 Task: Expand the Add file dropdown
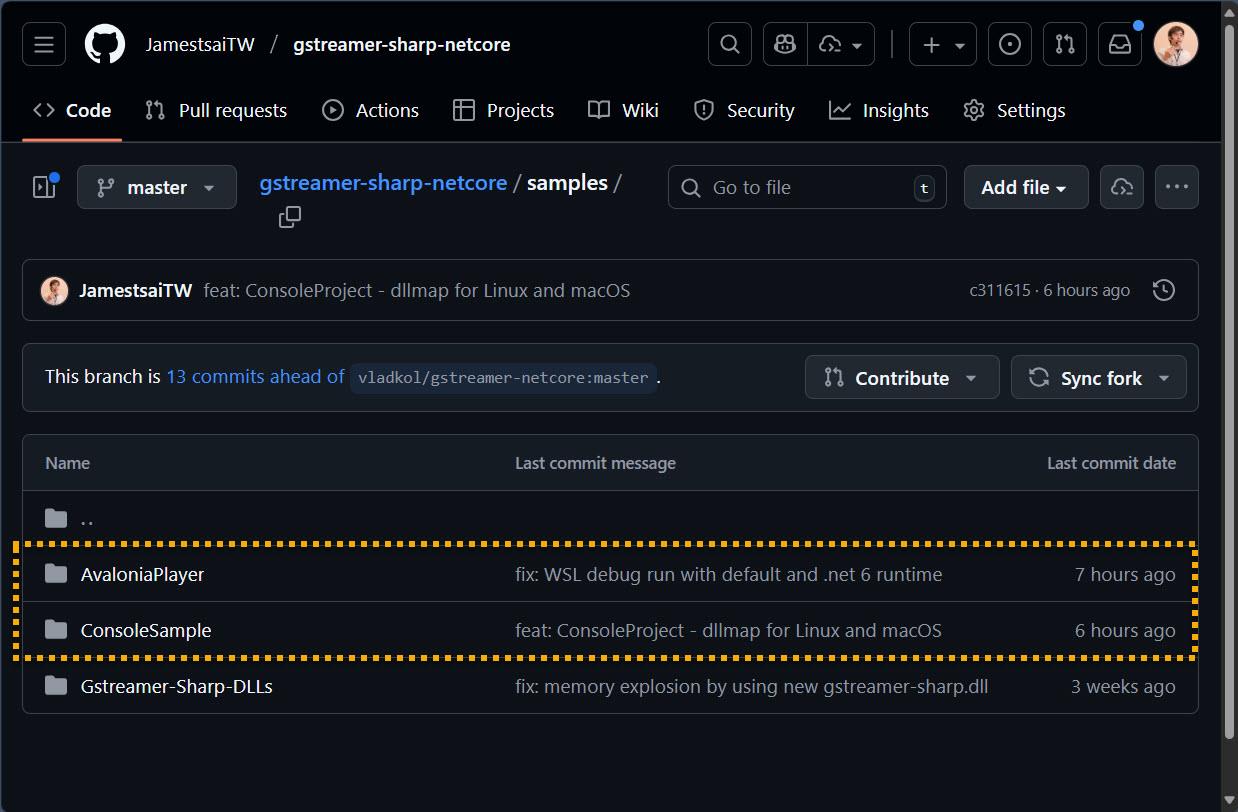[1025, 187]
